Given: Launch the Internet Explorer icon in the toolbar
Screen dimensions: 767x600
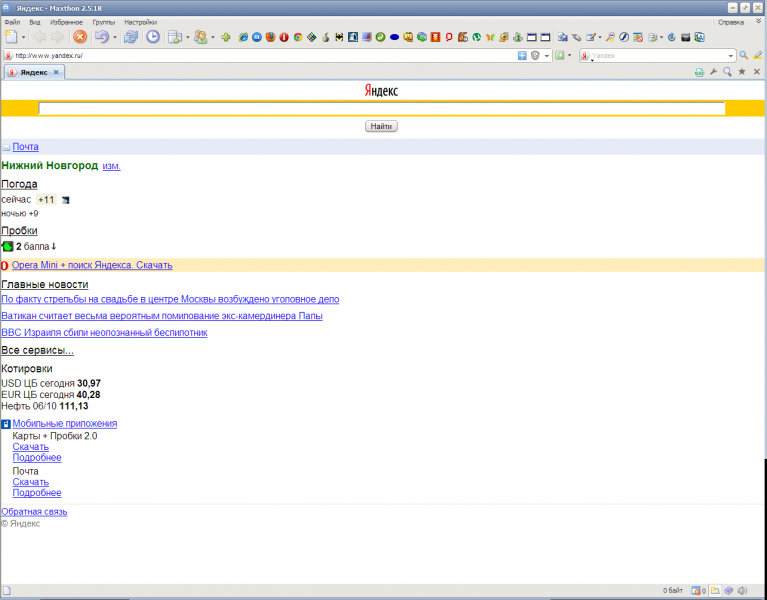Looking at the screenshot, I should [243, 37].
